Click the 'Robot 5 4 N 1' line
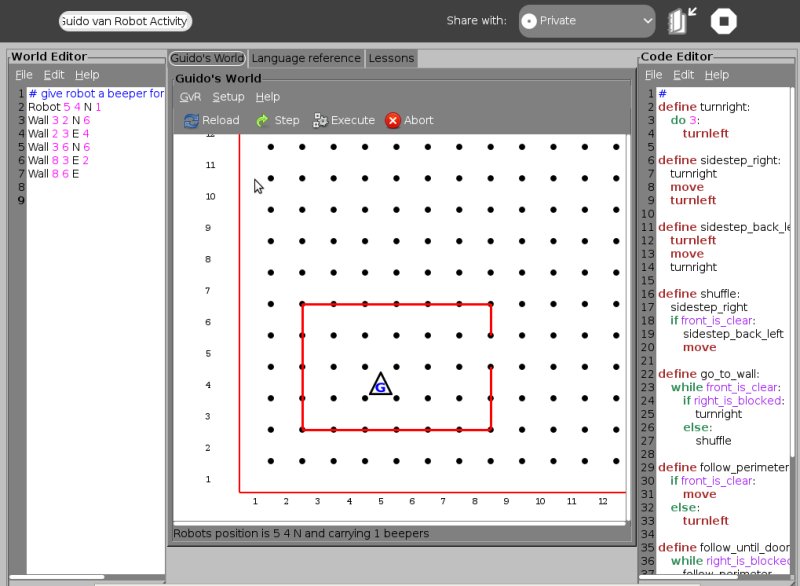Image resolution: width=800 pixels, height=586 pixels. [65, 107]
